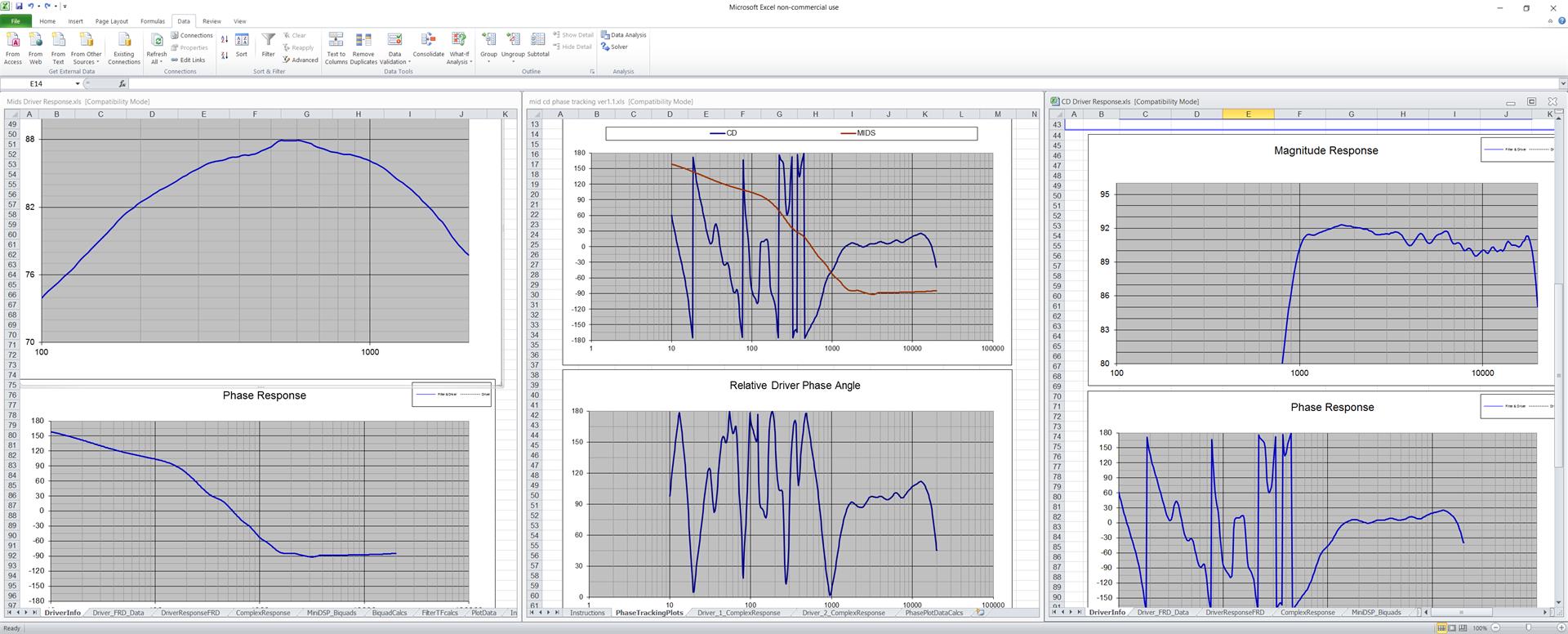Screen dimensions: 1568x634
Task: Open FilterTFcalcs sheet tab
Action: pos(439,613)
